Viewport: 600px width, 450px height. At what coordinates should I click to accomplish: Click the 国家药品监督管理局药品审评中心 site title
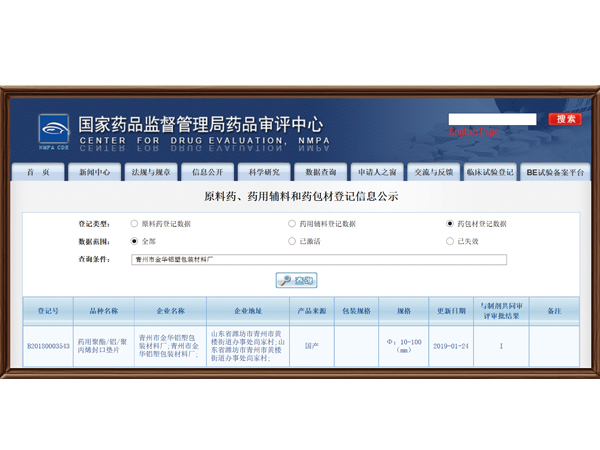pyautogui.click(x=201, y=124)
